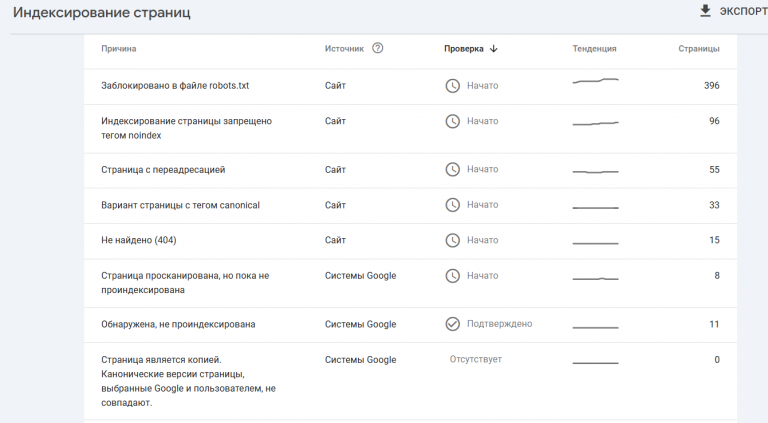Click the help icon next to Источник
This screenshot has height=423, width=768.
pos(377,48)
